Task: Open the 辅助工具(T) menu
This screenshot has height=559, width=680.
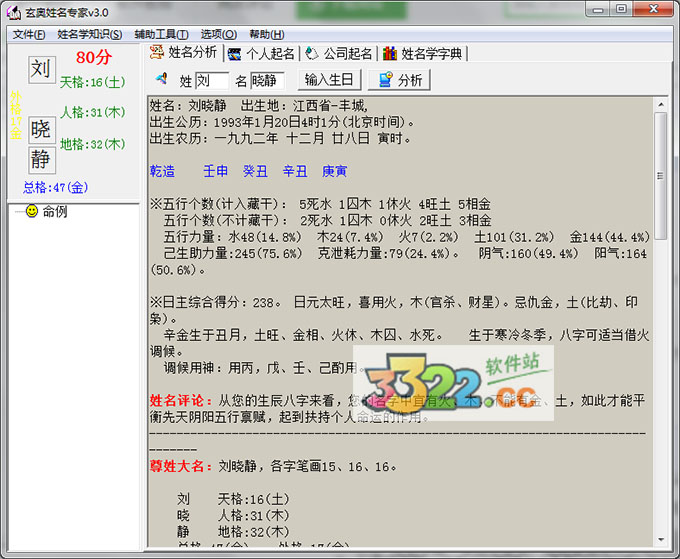Action: pyautogui.click(x=161, y=34)
